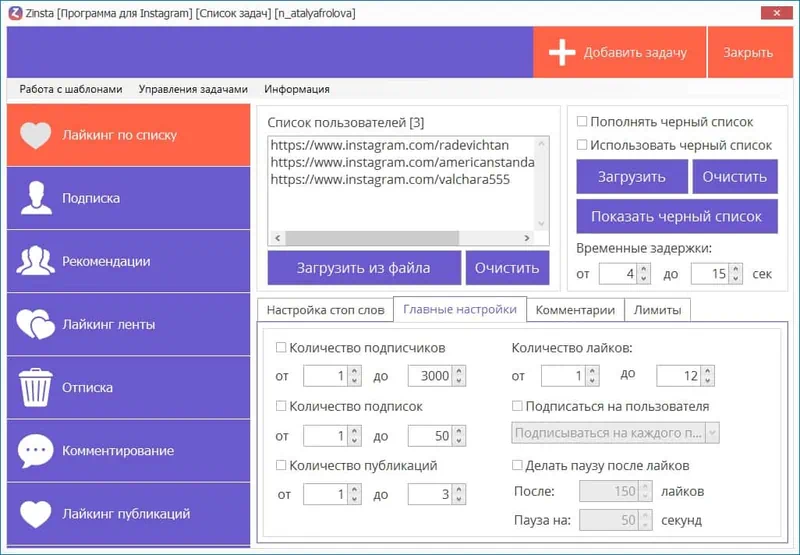800x555 pixels.
Task: Click Загрузить из файла button
Action: (x=364, y=268)
